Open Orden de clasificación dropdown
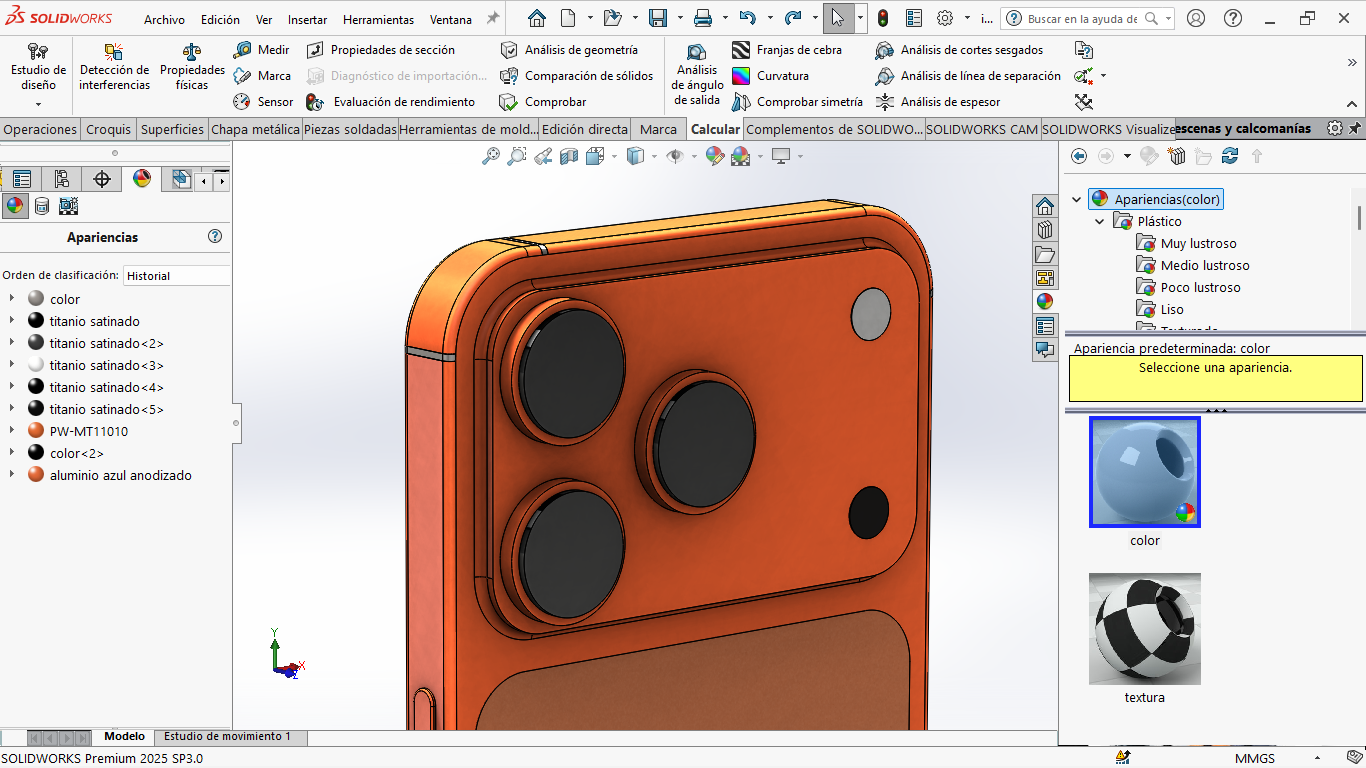This screenshot has width=1366, height=768. click(176, 276)
